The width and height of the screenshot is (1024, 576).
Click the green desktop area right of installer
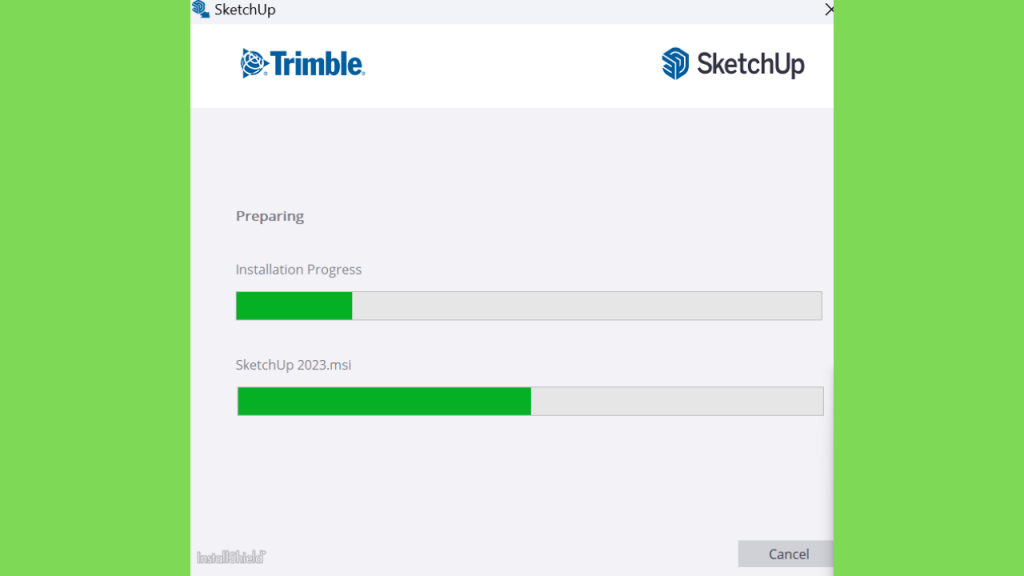click(929, 288)
